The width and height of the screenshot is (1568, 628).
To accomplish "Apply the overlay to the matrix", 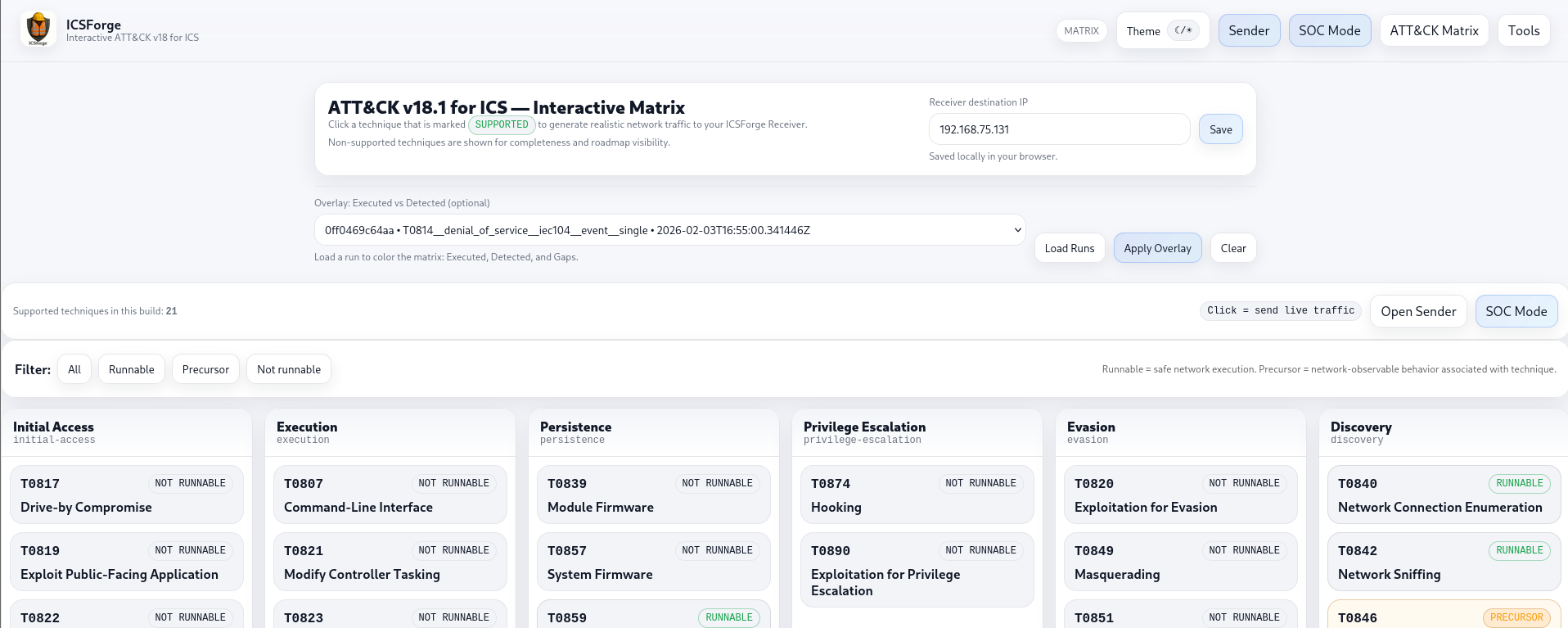I will pyautogui.click(x=1156, y=248).
